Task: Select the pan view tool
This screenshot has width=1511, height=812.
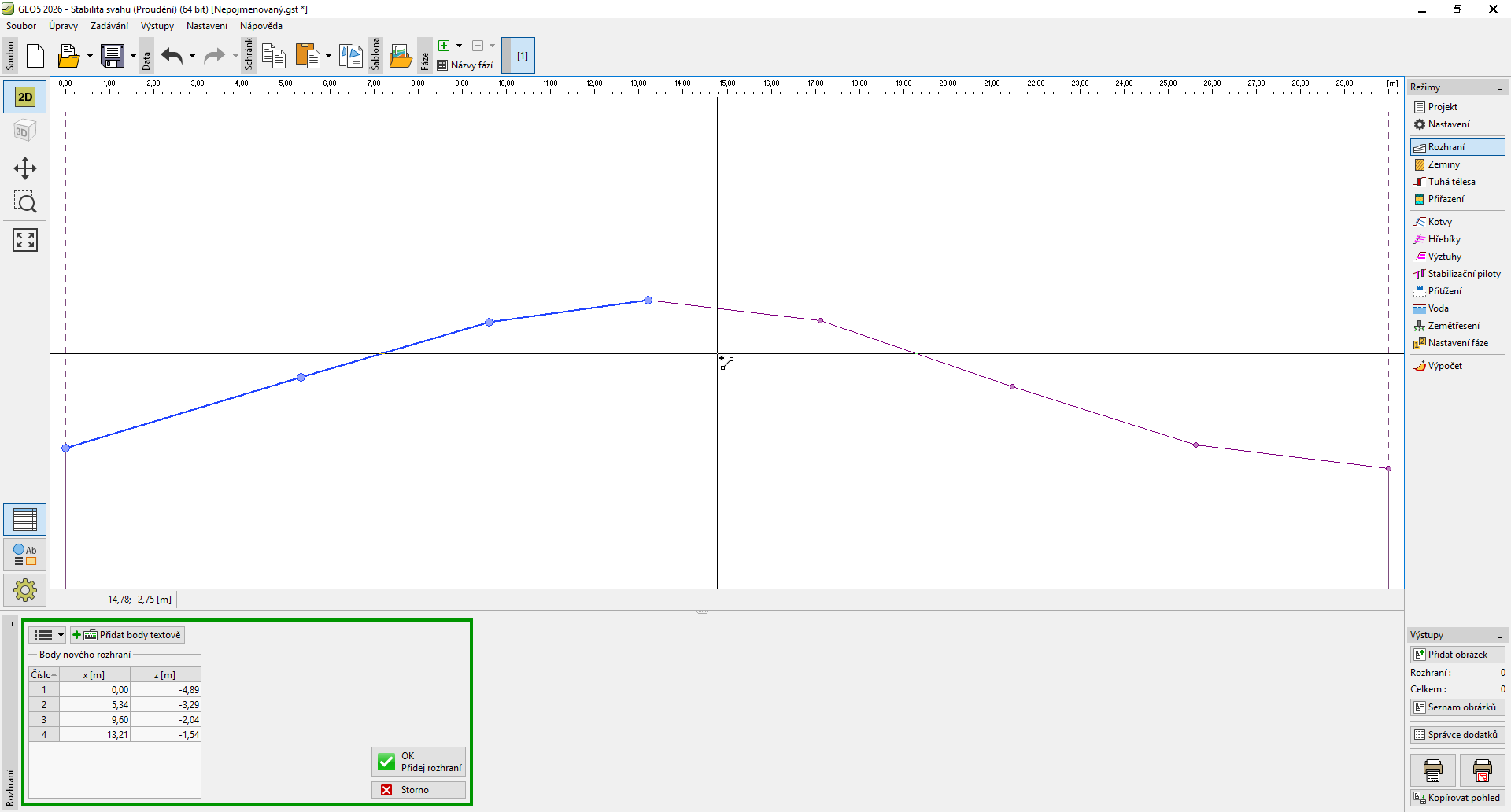Action: (x=25, y=168)
